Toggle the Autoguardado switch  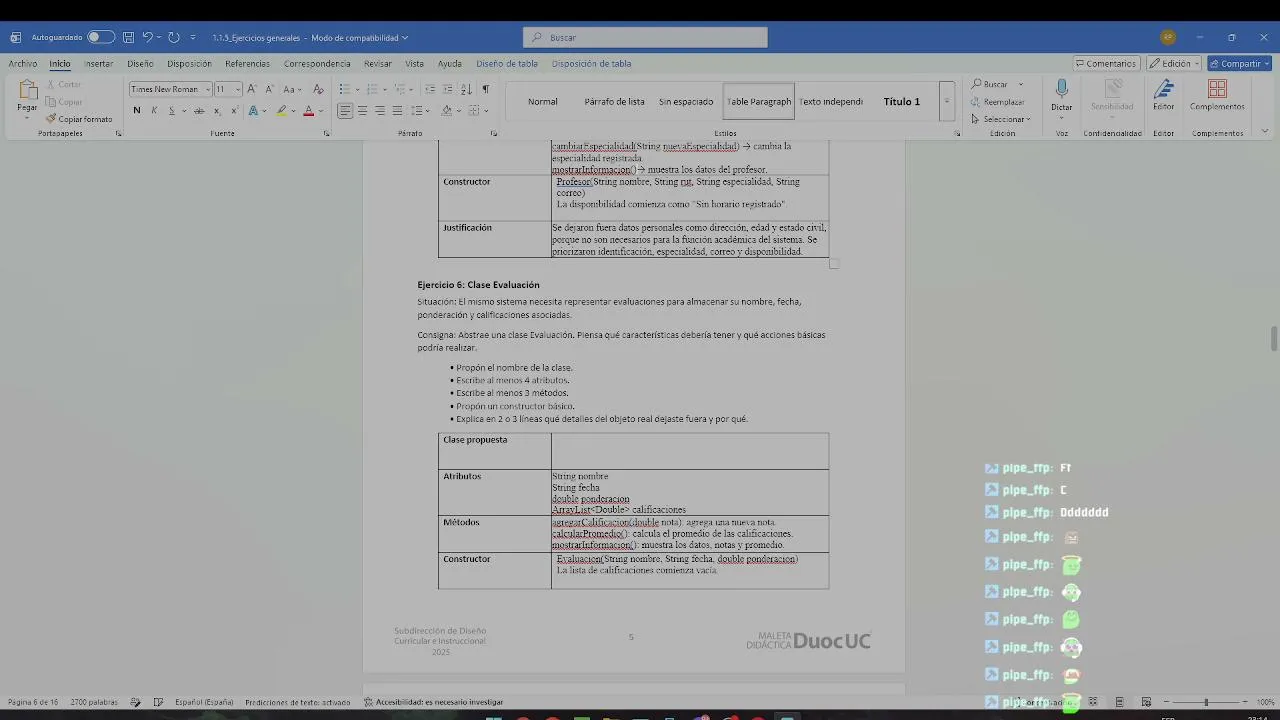pyautogui.click(x=100, y=37)
